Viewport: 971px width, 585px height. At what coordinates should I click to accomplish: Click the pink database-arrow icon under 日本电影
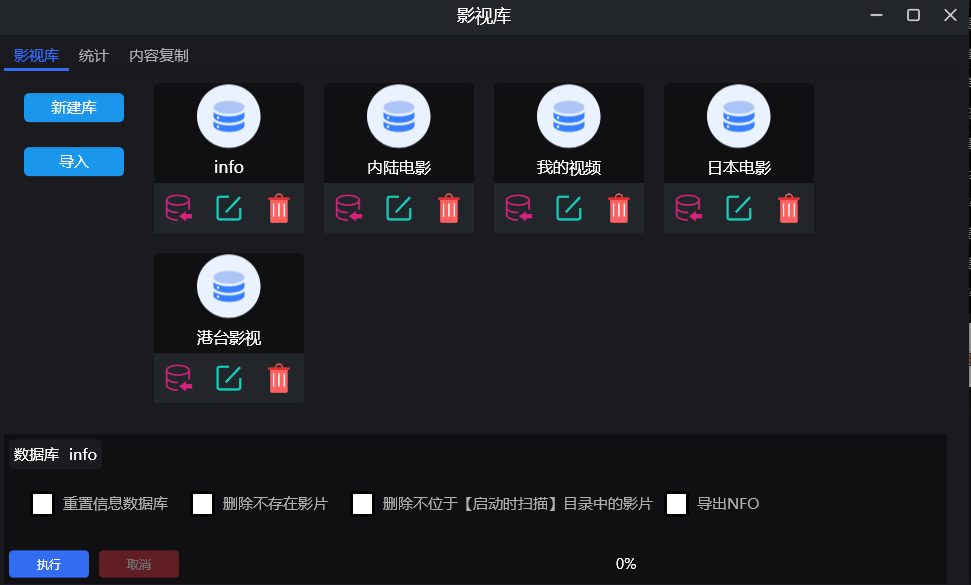689,208
